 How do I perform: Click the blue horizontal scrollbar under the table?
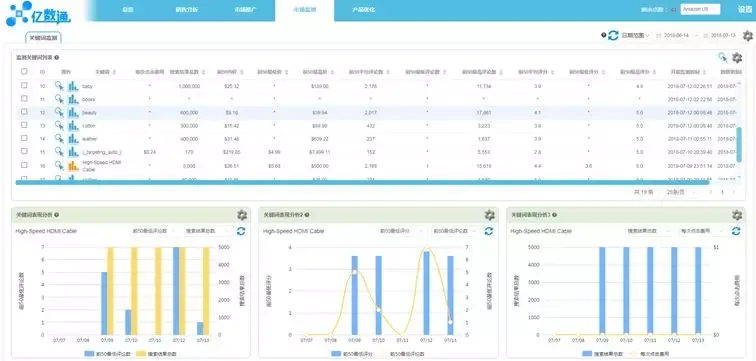tap(362, 183)
